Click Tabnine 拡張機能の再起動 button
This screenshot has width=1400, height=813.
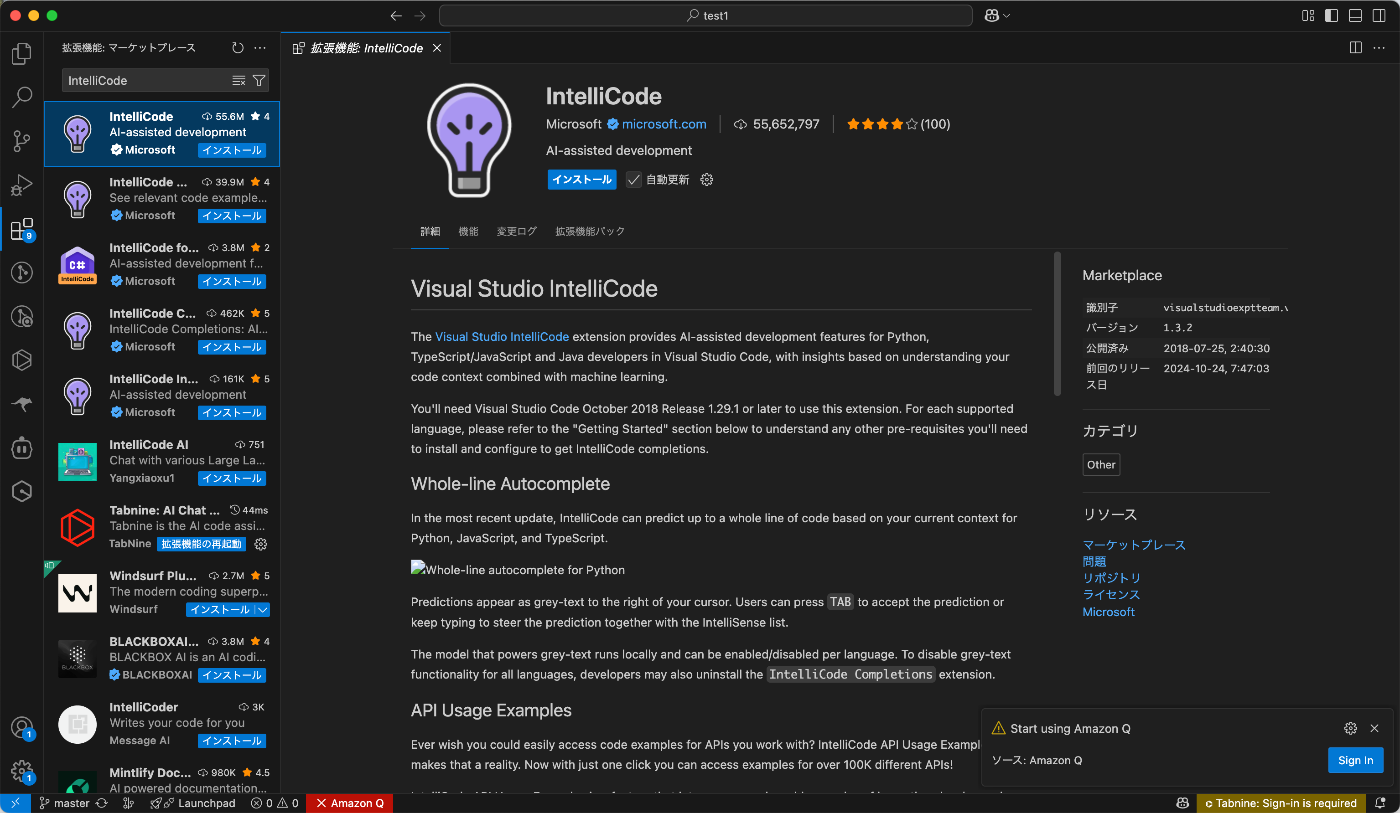201,544
